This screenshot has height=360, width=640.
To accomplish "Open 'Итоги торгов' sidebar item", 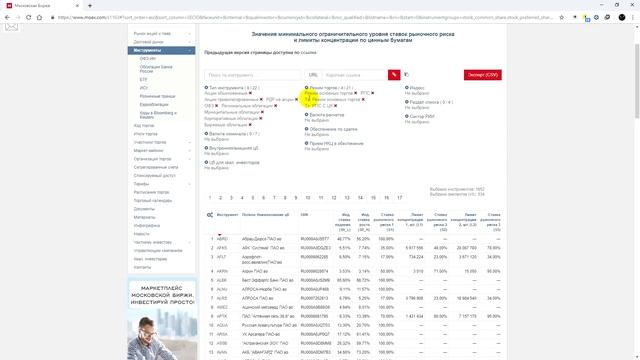I will click(x=145, y=134).
